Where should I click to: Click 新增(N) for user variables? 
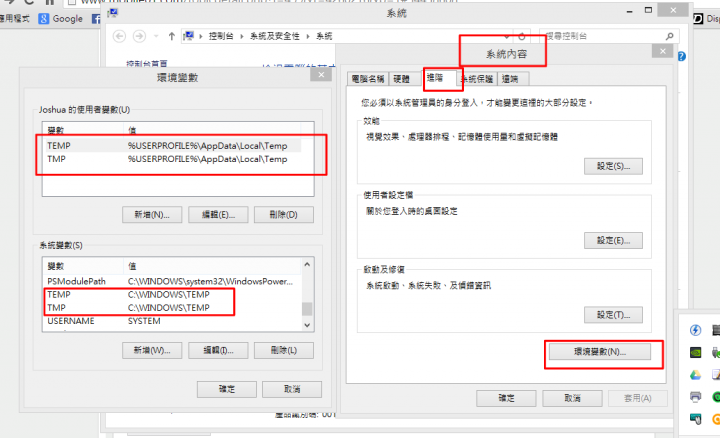152,215
